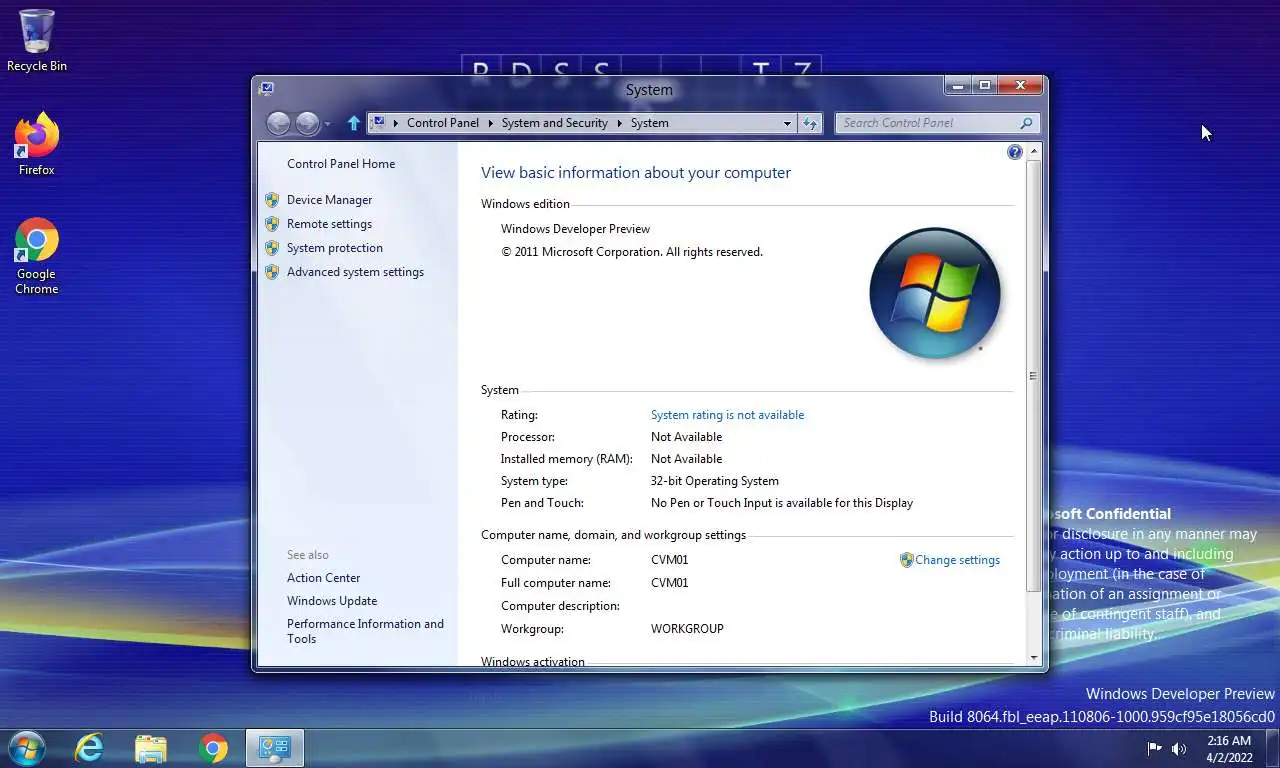Open Remote settings link

click(x=329, y=224)
